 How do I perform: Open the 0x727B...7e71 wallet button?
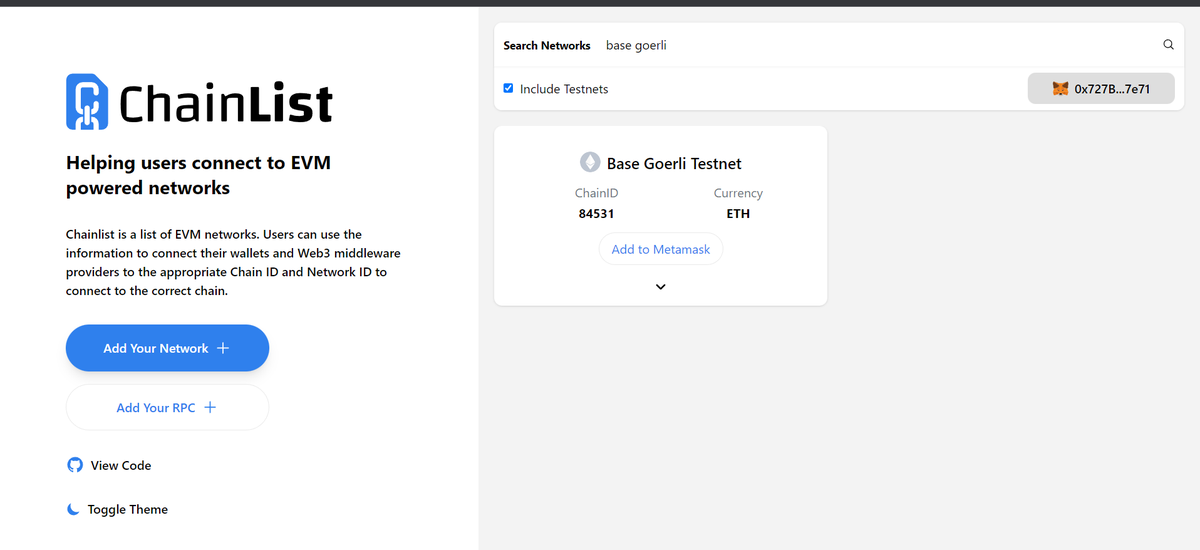pyautogui.click(x=1101, y=89)
